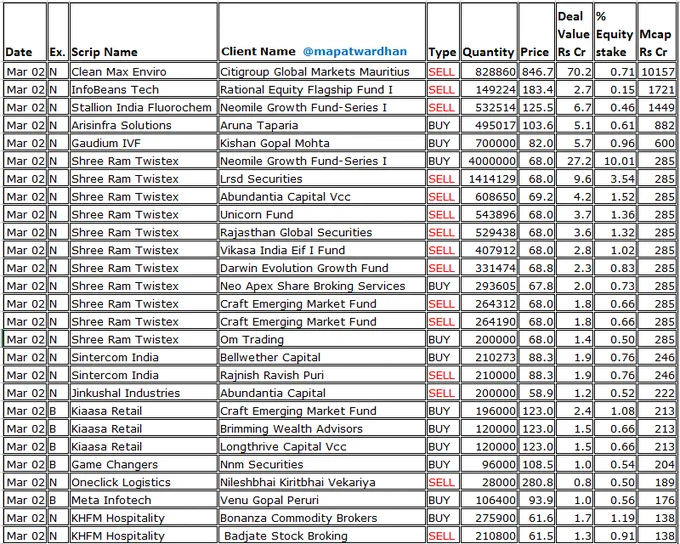
Task: Select price 846.7 cell
Action: pyautogui.click(x=537, y=72)
